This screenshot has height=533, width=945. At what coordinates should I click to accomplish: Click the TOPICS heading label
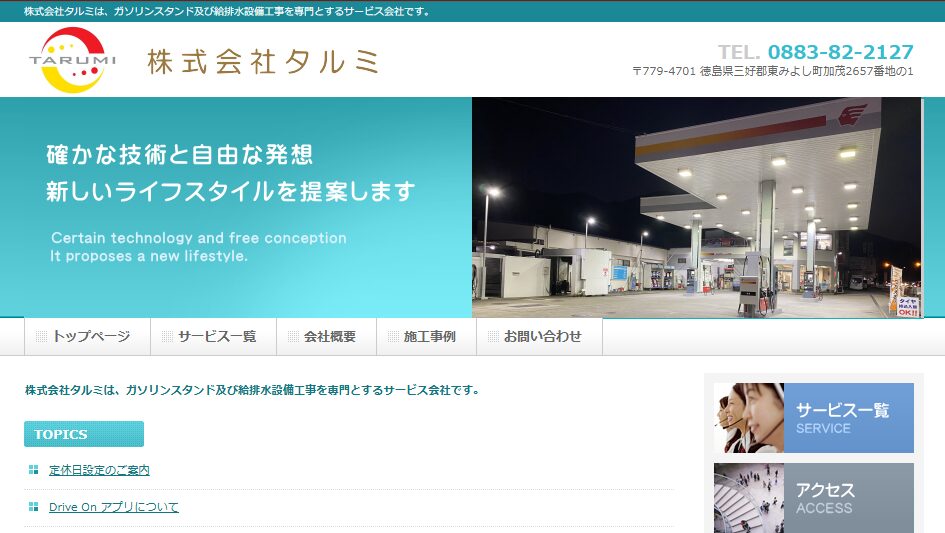[x=84, y=434]
